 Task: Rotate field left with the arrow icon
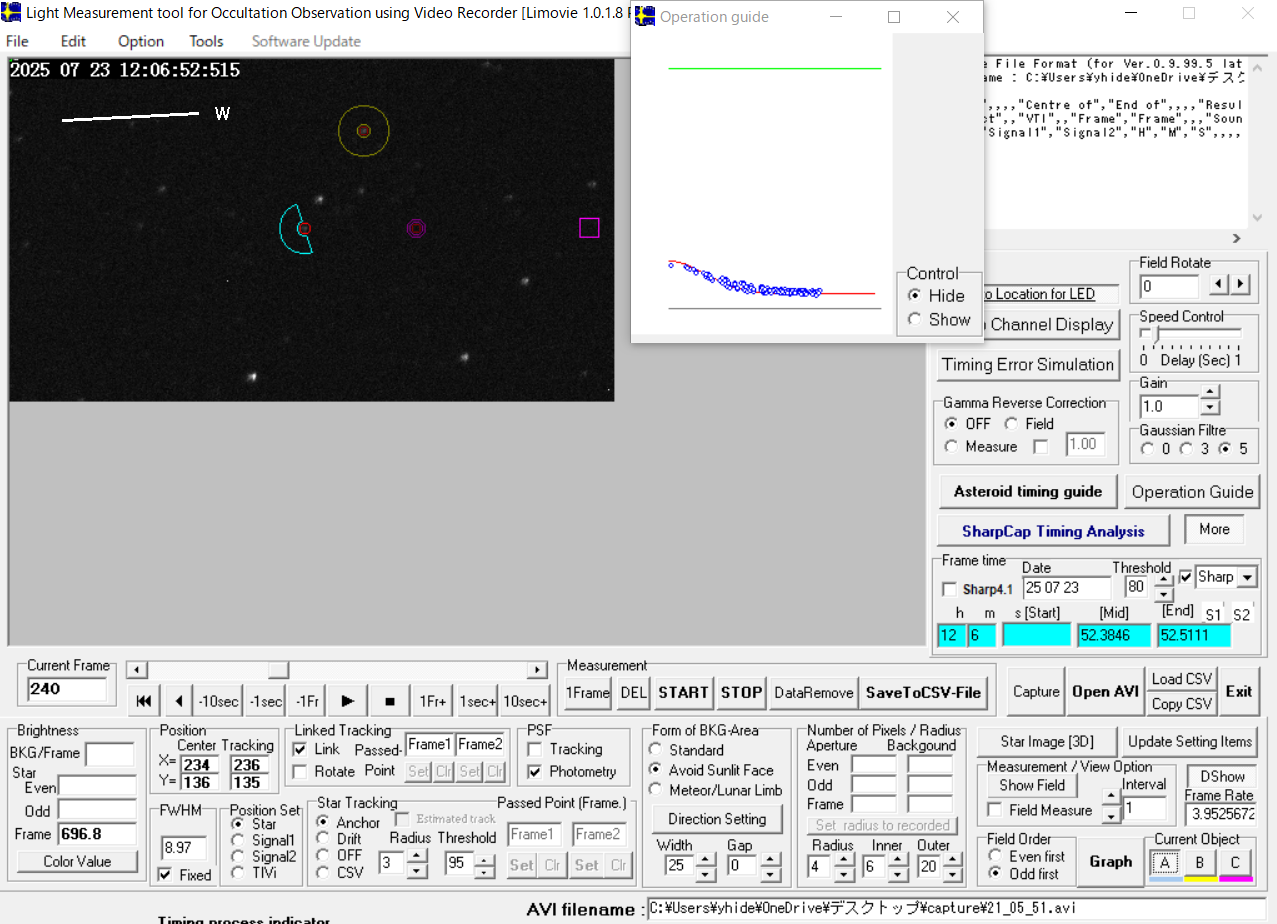1218,285
